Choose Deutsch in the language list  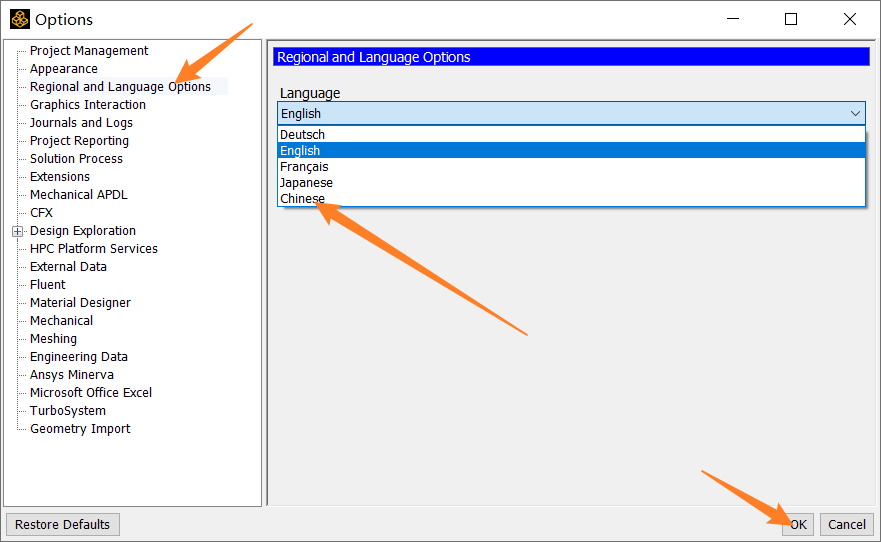pos(302,135)
